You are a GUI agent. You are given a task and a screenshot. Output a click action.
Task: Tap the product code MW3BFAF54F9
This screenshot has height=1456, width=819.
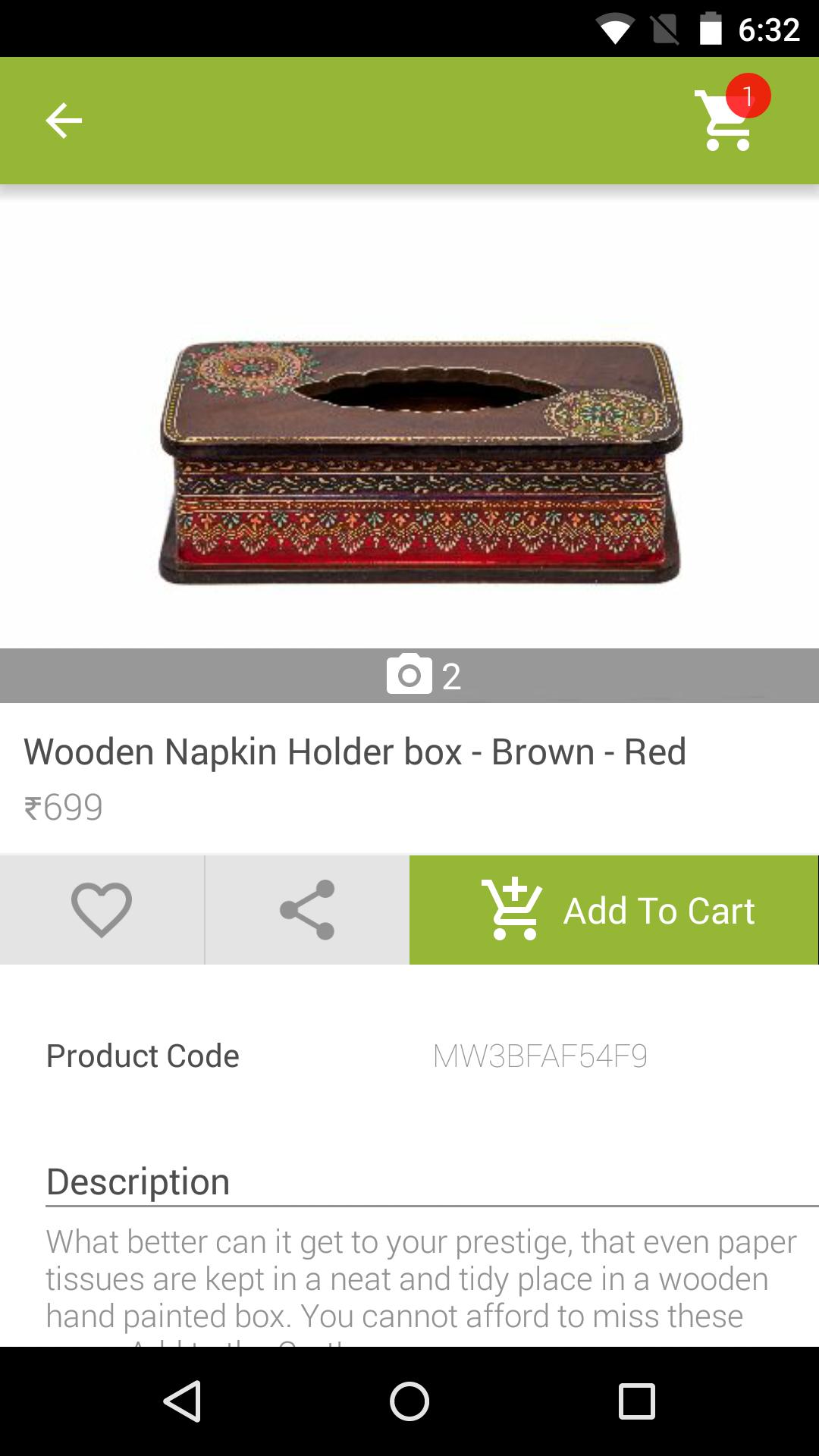click(540, 1056)
